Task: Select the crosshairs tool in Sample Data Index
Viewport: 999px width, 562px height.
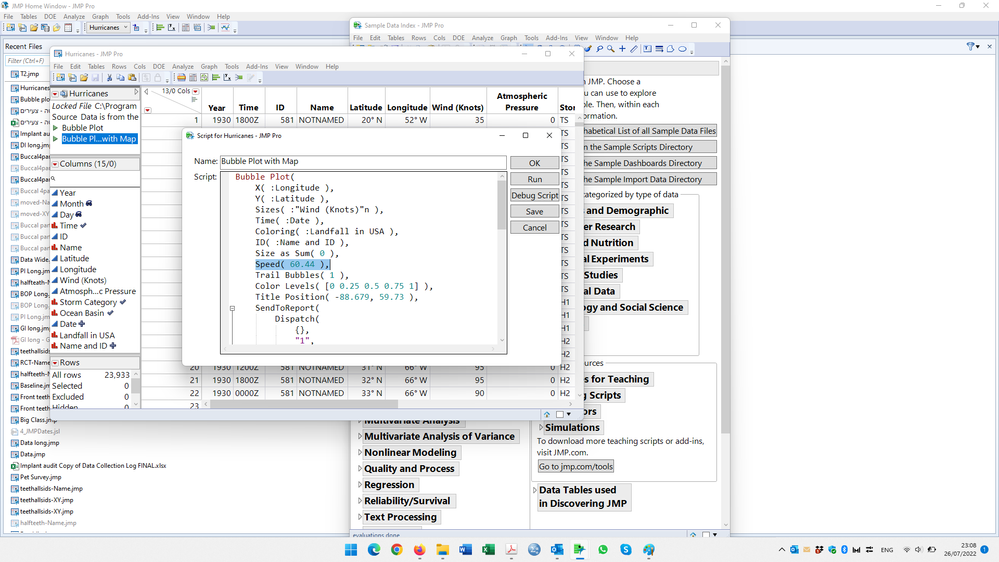Action: coord(622,48)
